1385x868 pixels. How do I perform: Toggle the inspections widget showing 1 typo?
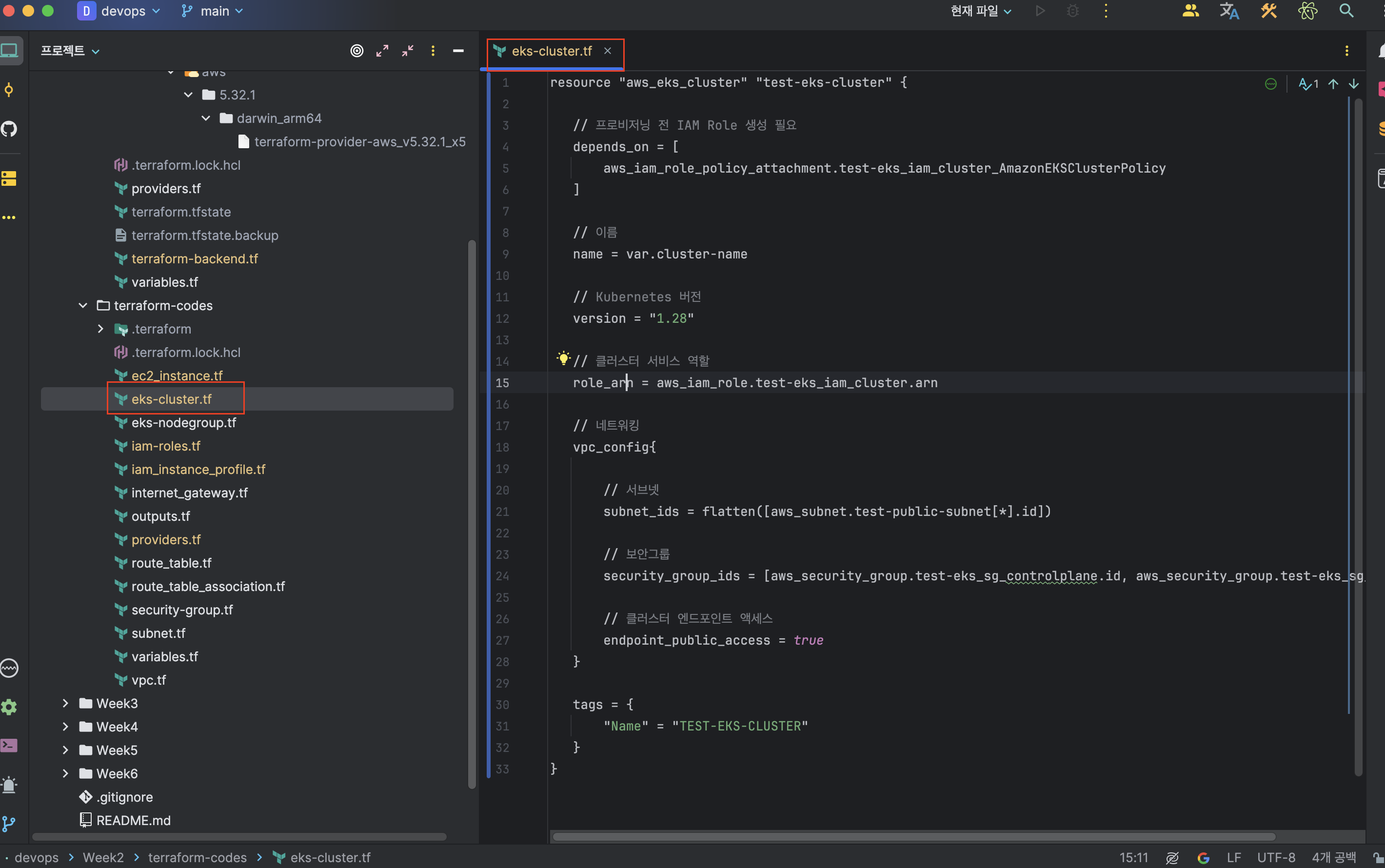tap(1308, 84)
